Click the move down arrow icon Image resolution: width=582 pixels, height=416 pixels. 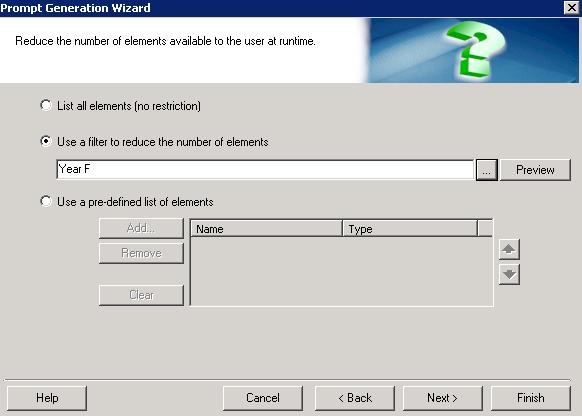509,275
